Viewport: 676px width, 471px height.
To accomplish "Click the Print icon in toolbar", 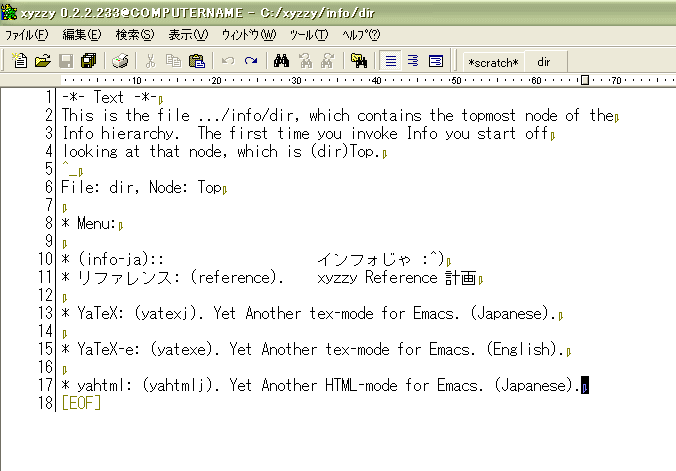I will [120, 61].
